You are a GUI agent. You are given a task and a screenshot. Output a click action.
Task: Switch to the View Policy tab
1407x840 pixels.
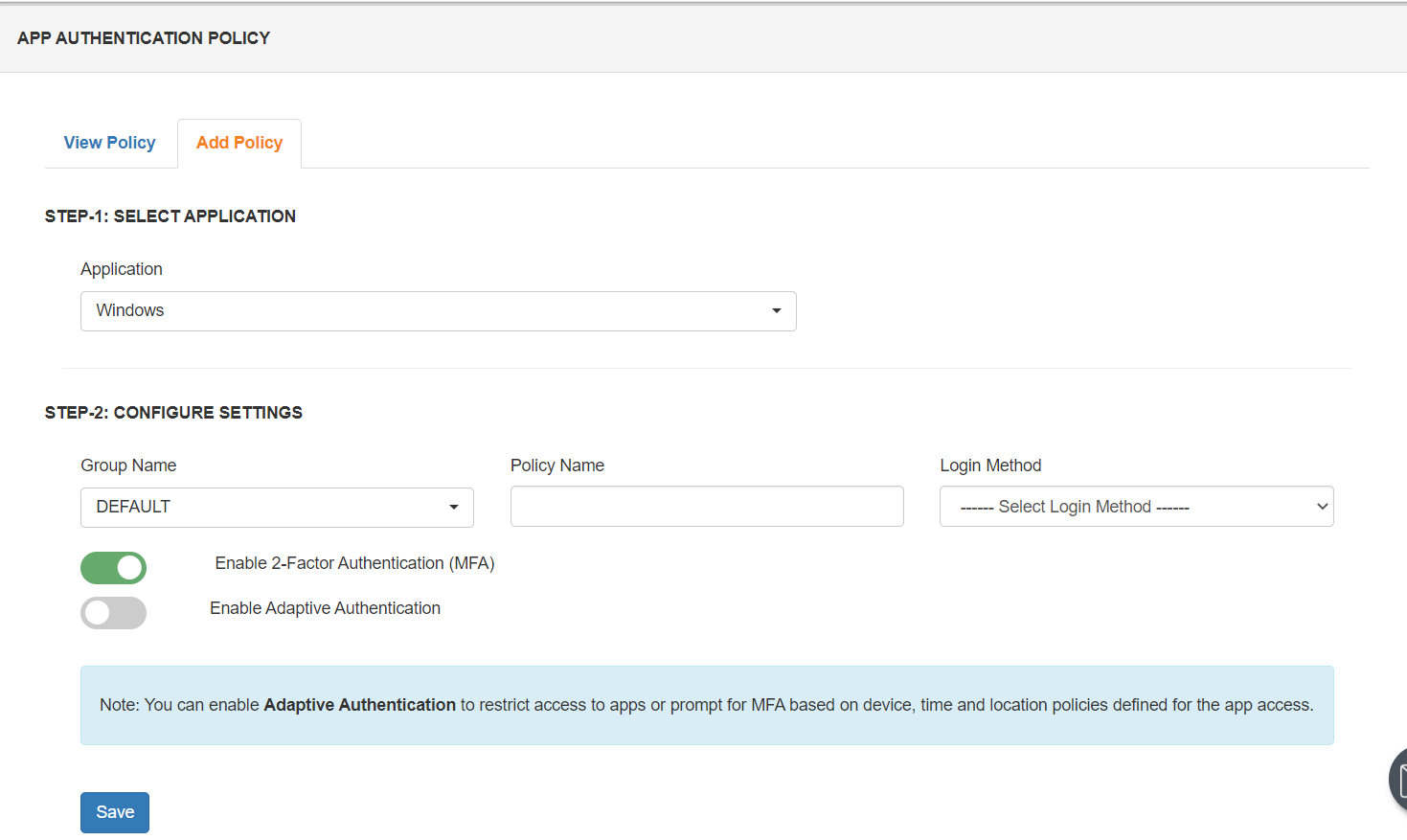point(109,143)
